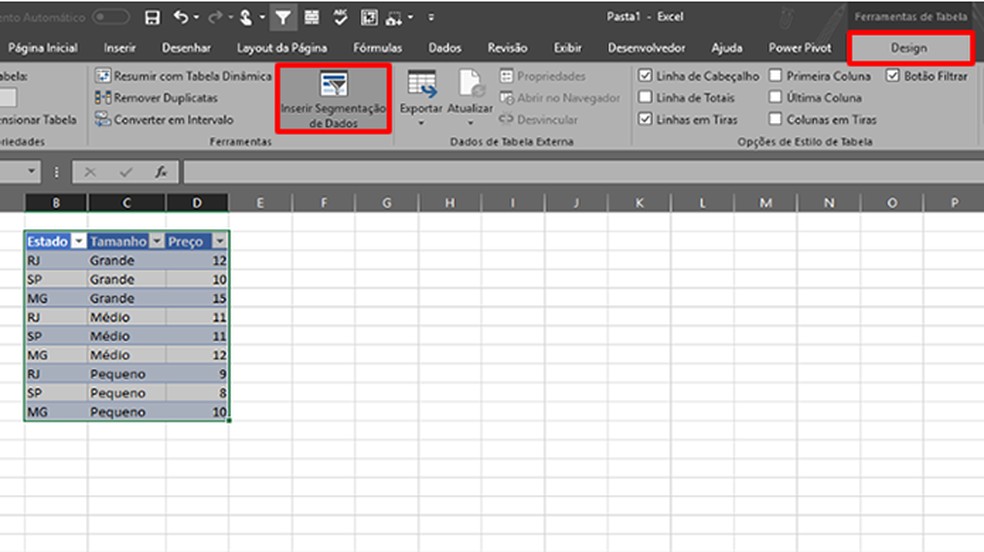Click the Exportar table icon
The width and height of the screenshot is (984, 552).
421,84
